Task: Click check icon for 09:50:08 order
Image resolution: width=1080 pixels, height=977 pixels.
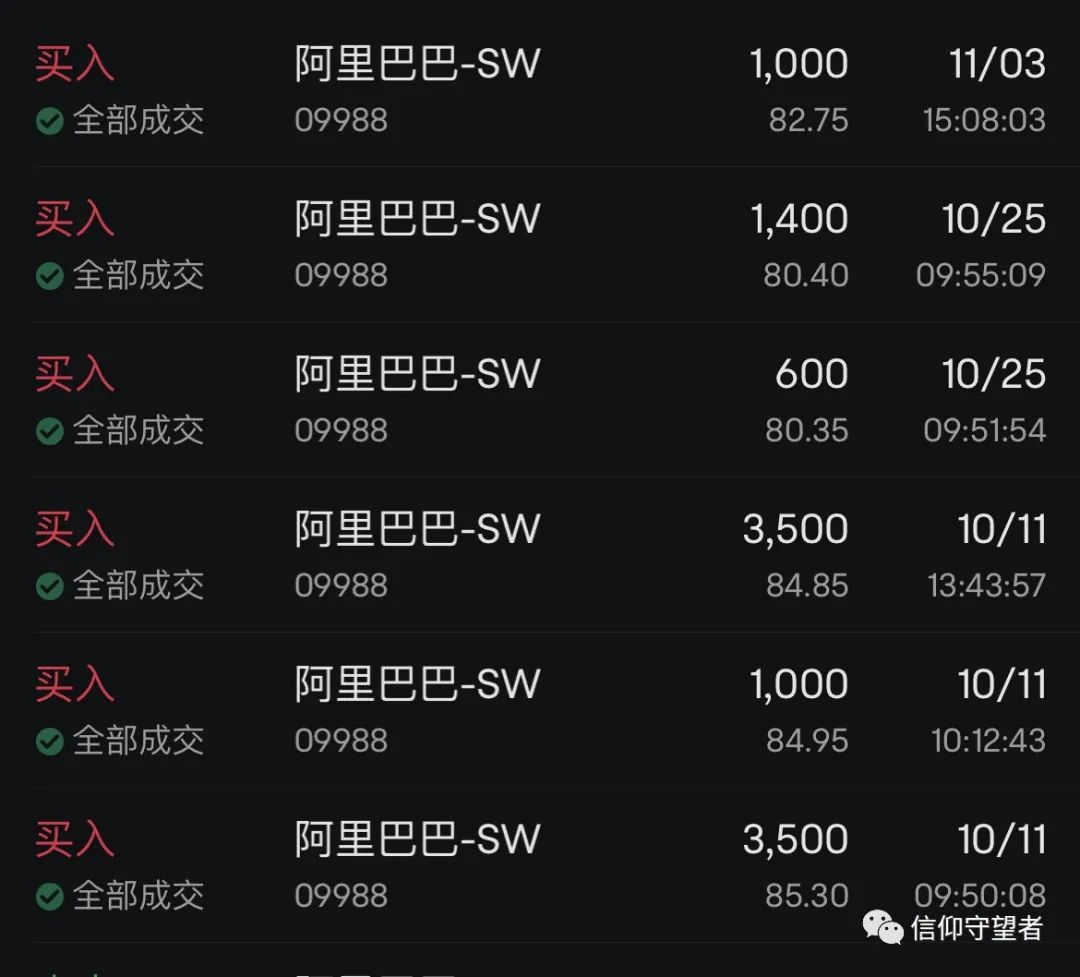Action: [50, 896]
